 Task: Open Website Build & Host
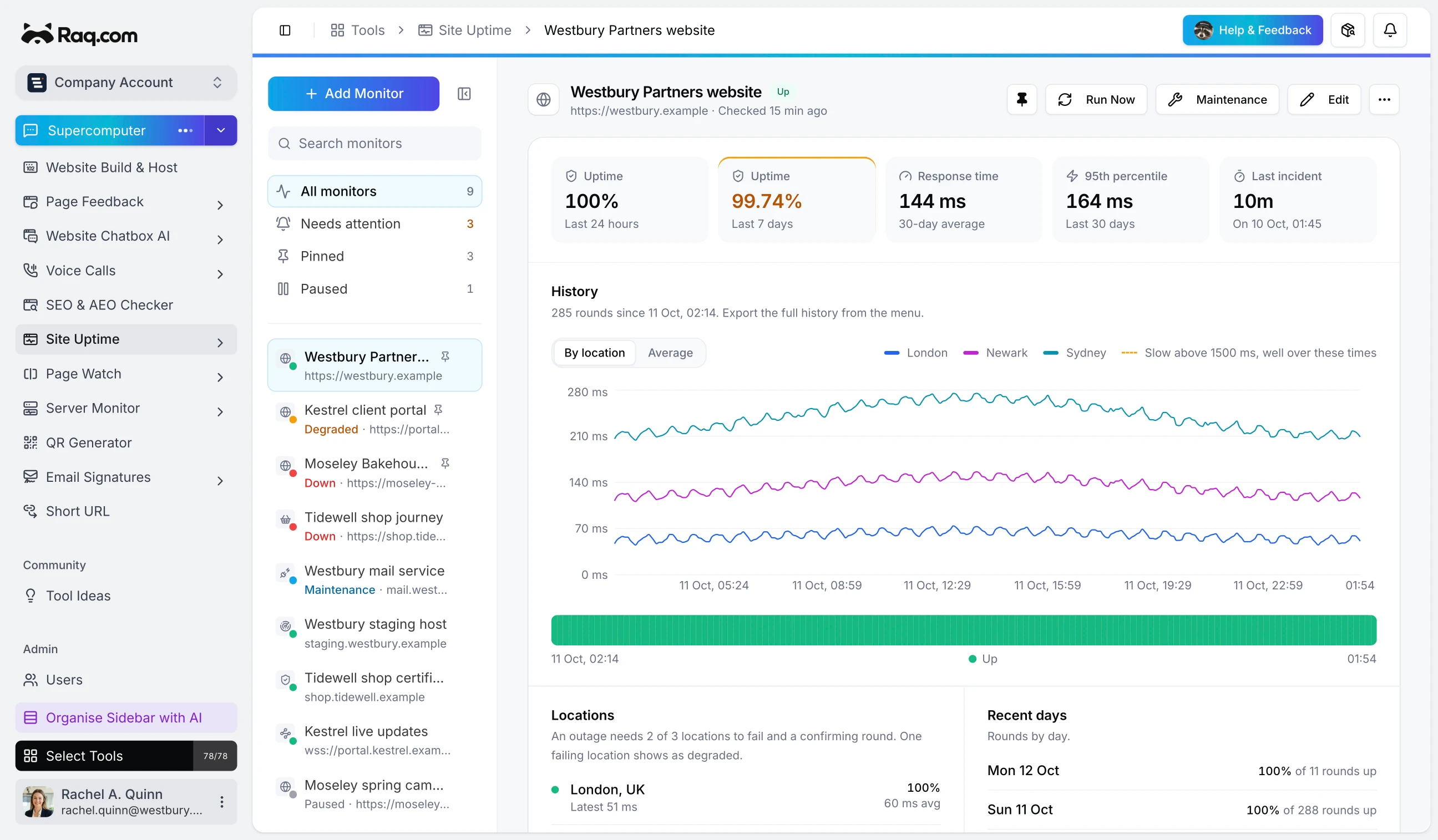click(x=125, y=167)
